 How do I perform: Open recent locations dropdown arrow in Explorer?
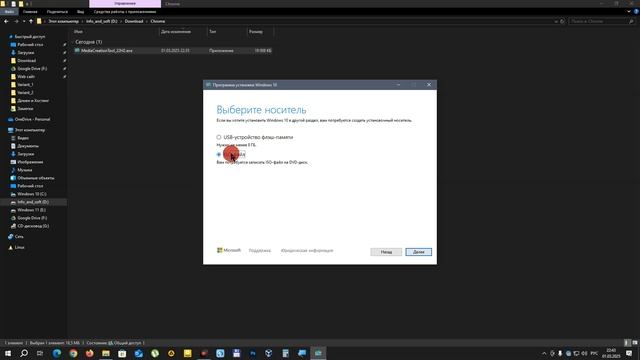(24, 21)
